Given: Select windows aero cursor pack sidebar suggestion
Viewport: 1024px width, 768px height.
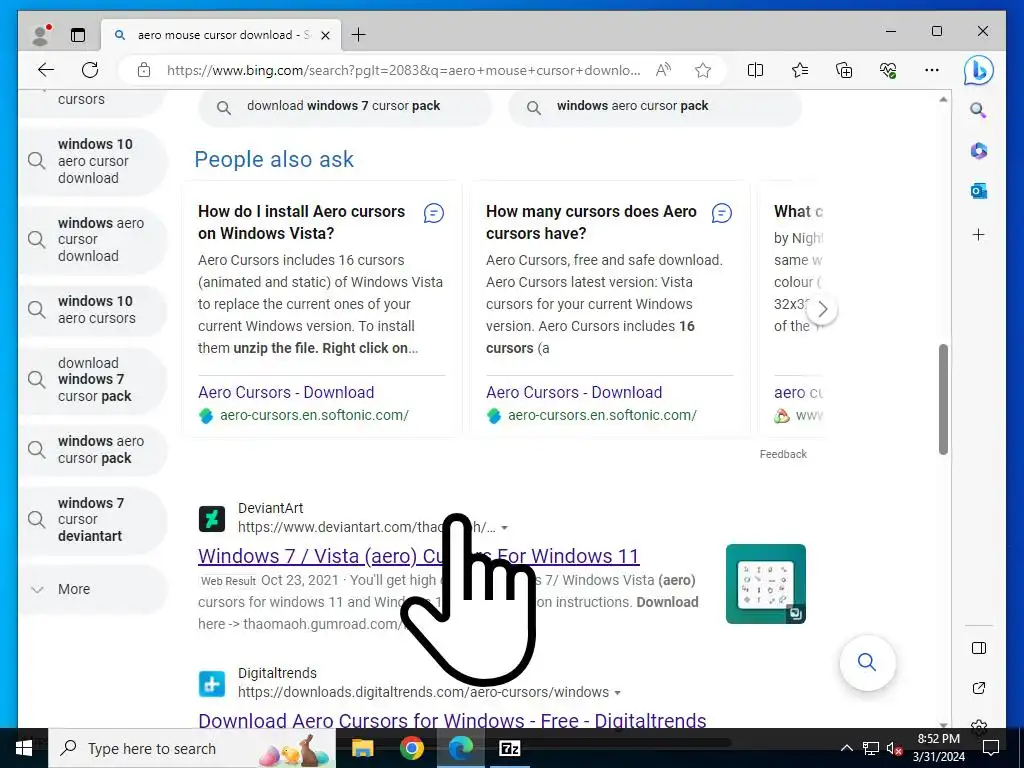Looking at the screenshot, I should pyautogui.click(x=92, y=450).
